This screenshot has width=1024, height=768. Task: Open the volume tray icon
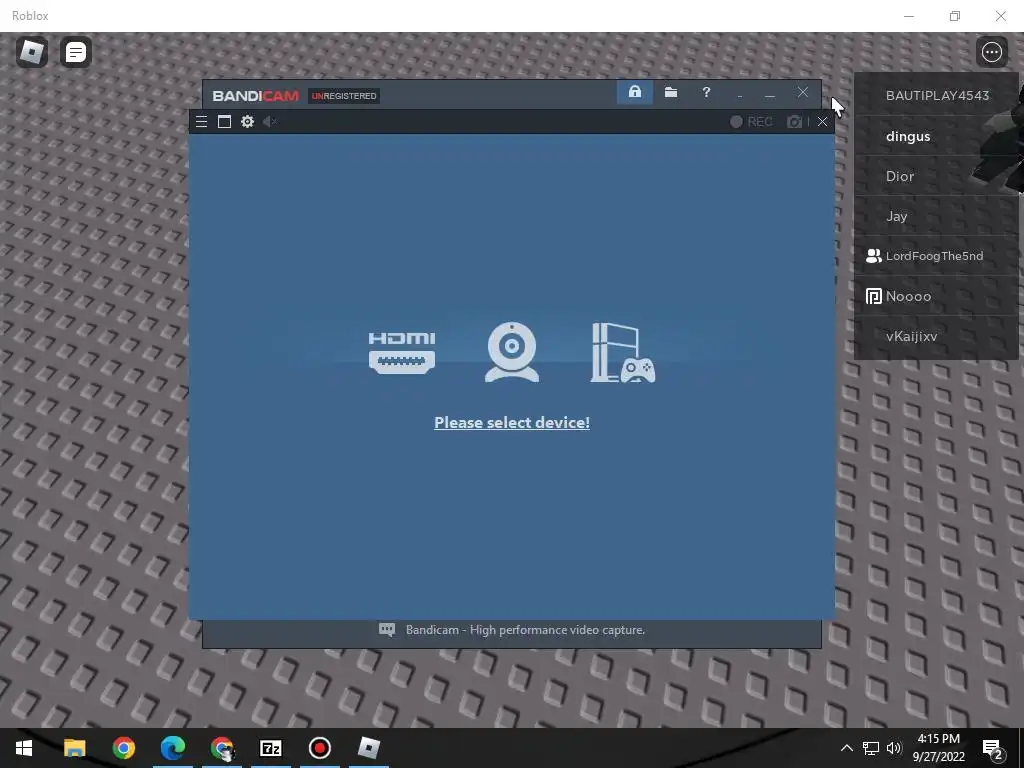point(894,748)
